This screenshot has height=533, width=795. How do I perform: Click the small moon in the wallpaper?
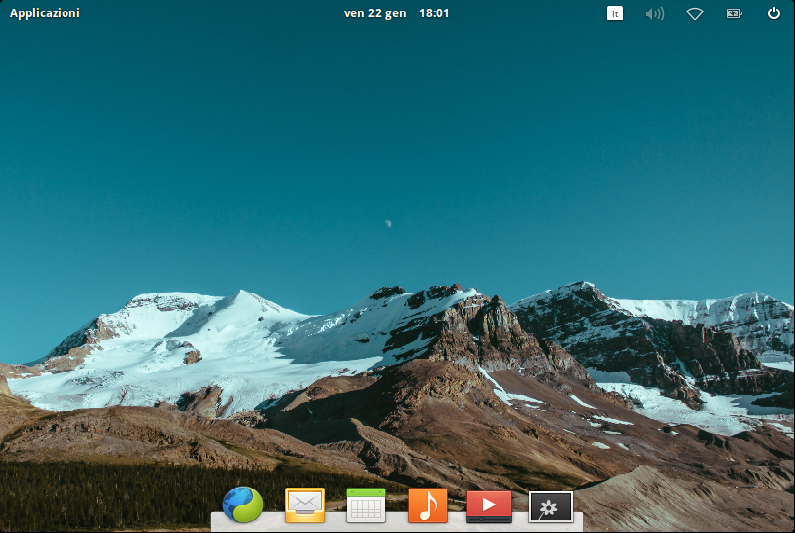(x=388, y=223)
